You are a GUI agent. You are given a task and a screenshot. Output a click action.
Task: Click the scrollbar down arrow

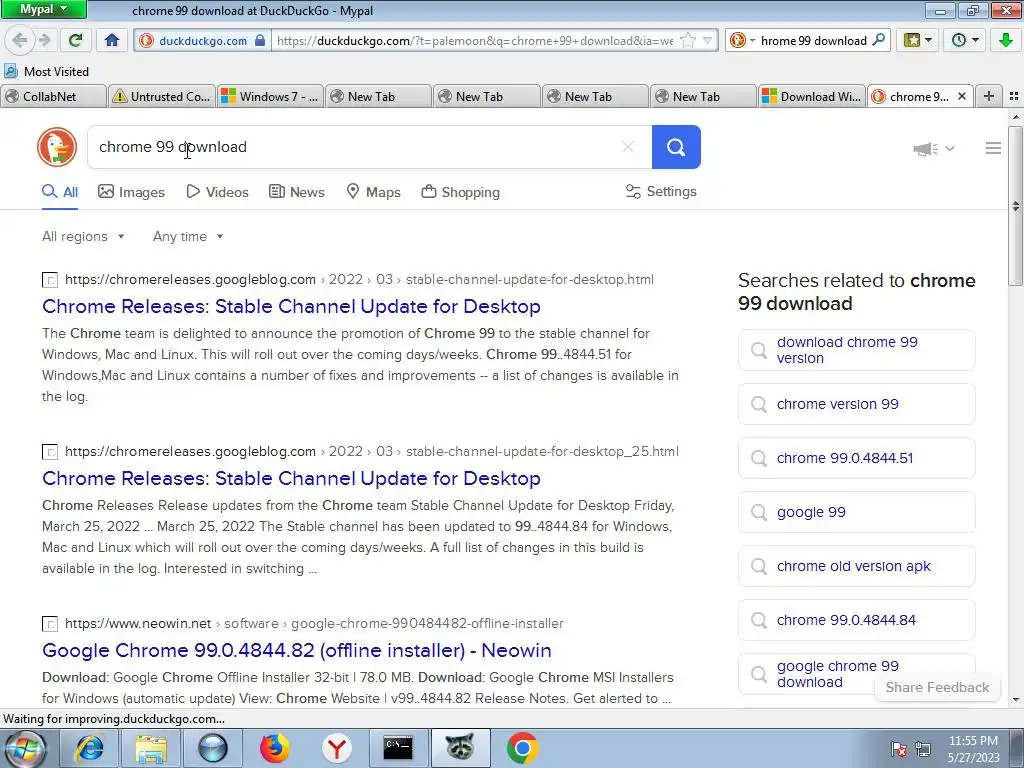pos(1016,700)
